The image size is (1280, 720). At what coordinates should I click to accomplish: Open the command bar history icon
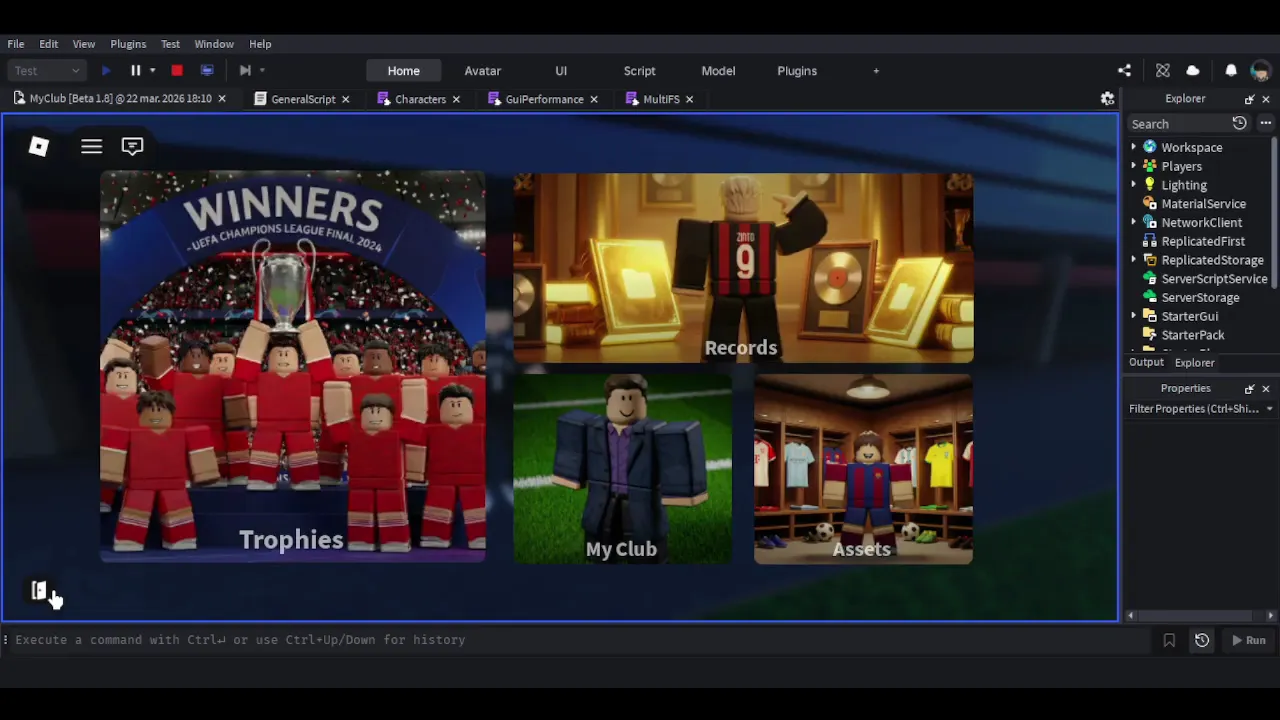1202,640
